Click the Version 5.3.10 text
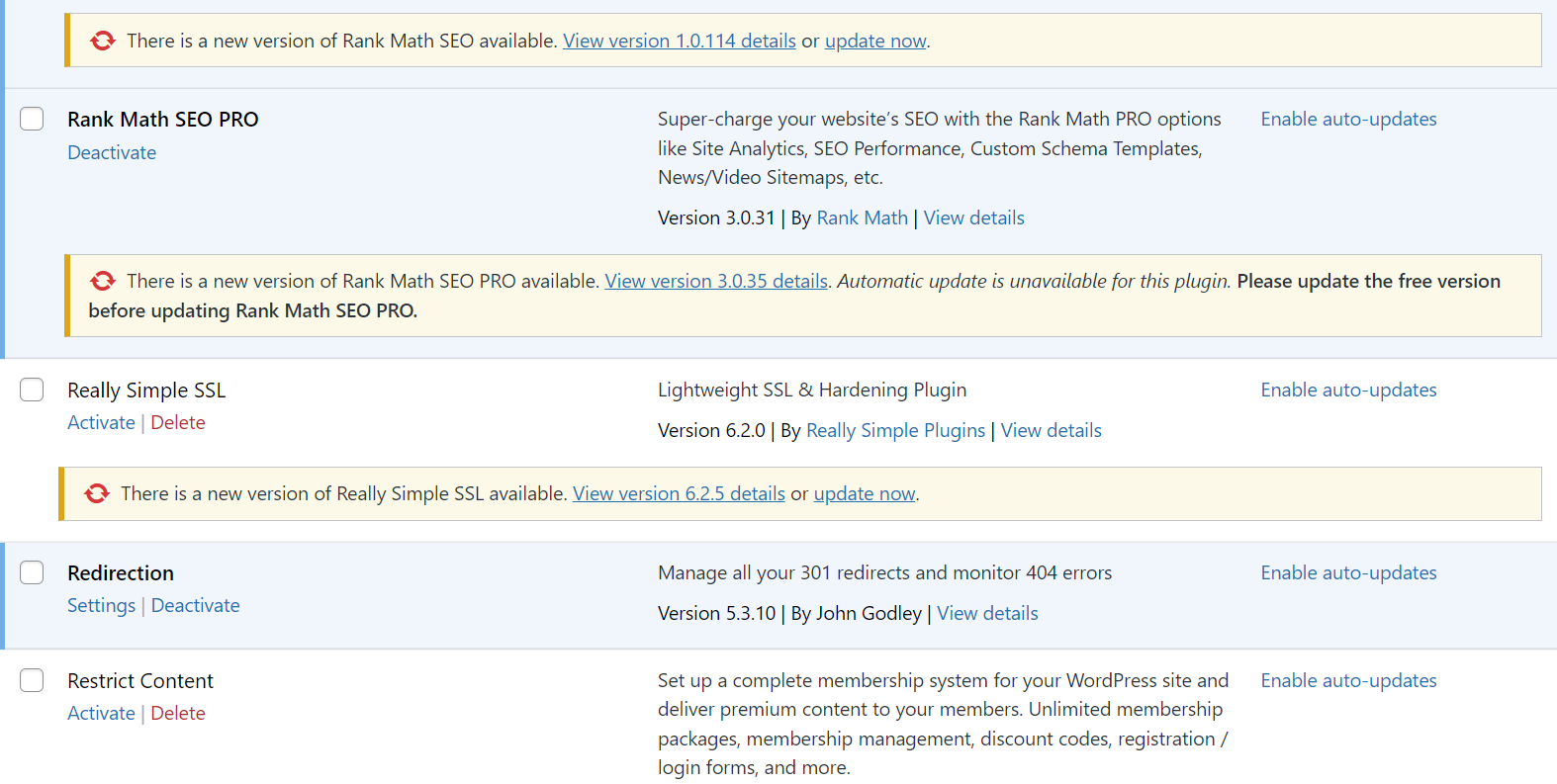 click(x=717, y=613)
